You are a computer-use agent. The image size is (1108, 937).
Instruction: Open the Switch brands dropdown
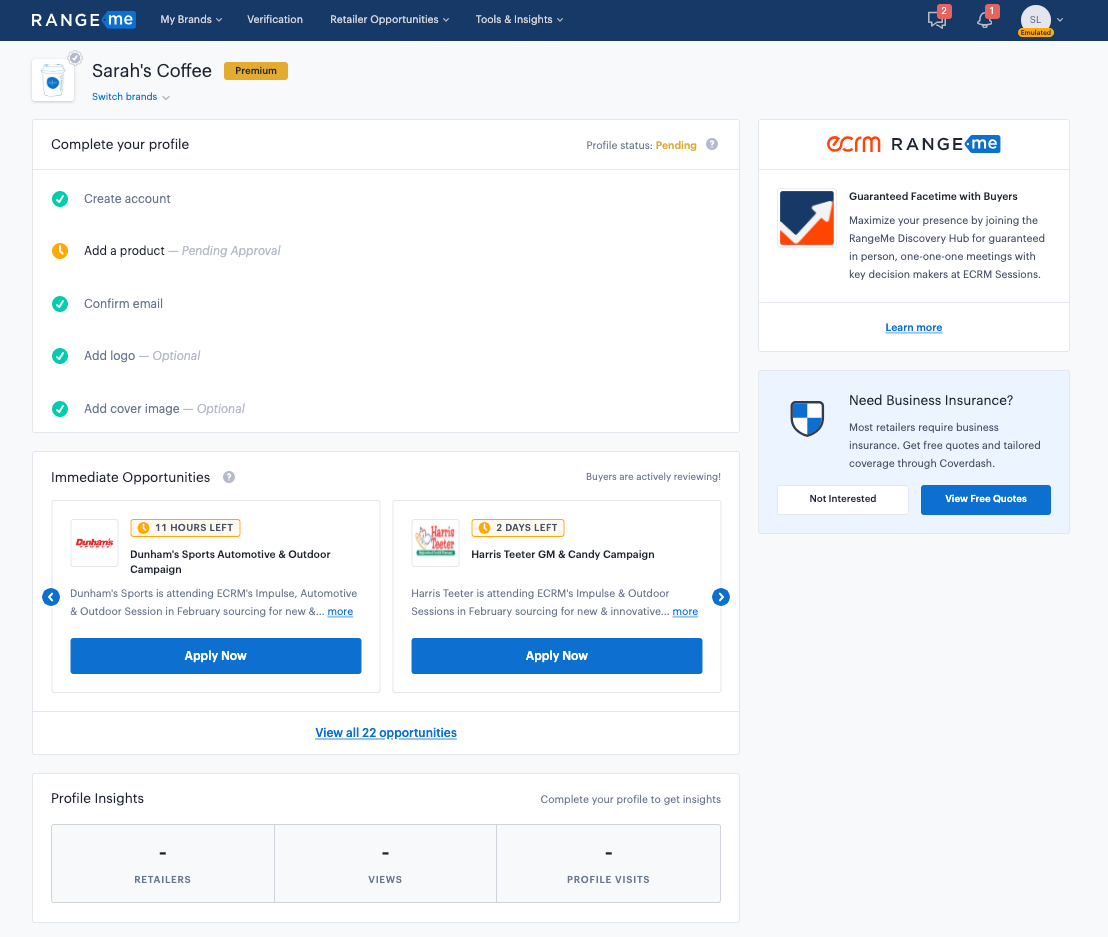[x=131, y=97]
